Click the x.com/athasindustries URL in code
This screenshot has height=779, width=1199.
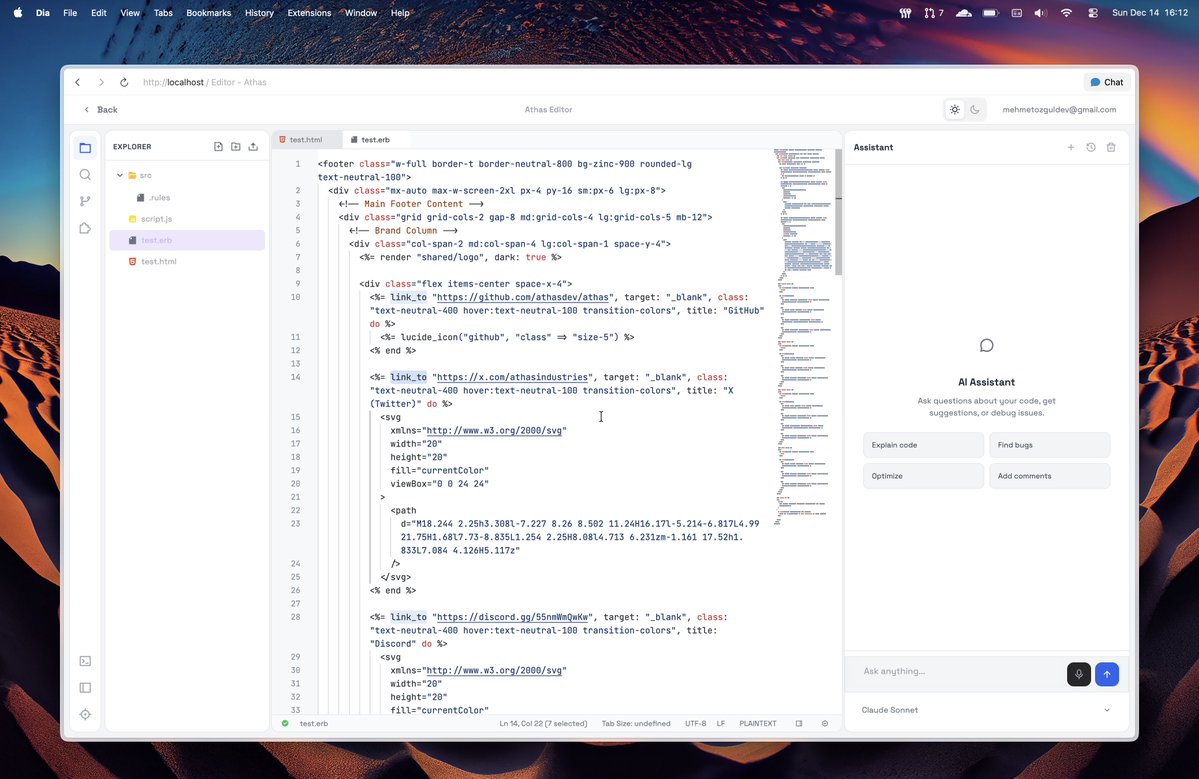pos(512,377)
